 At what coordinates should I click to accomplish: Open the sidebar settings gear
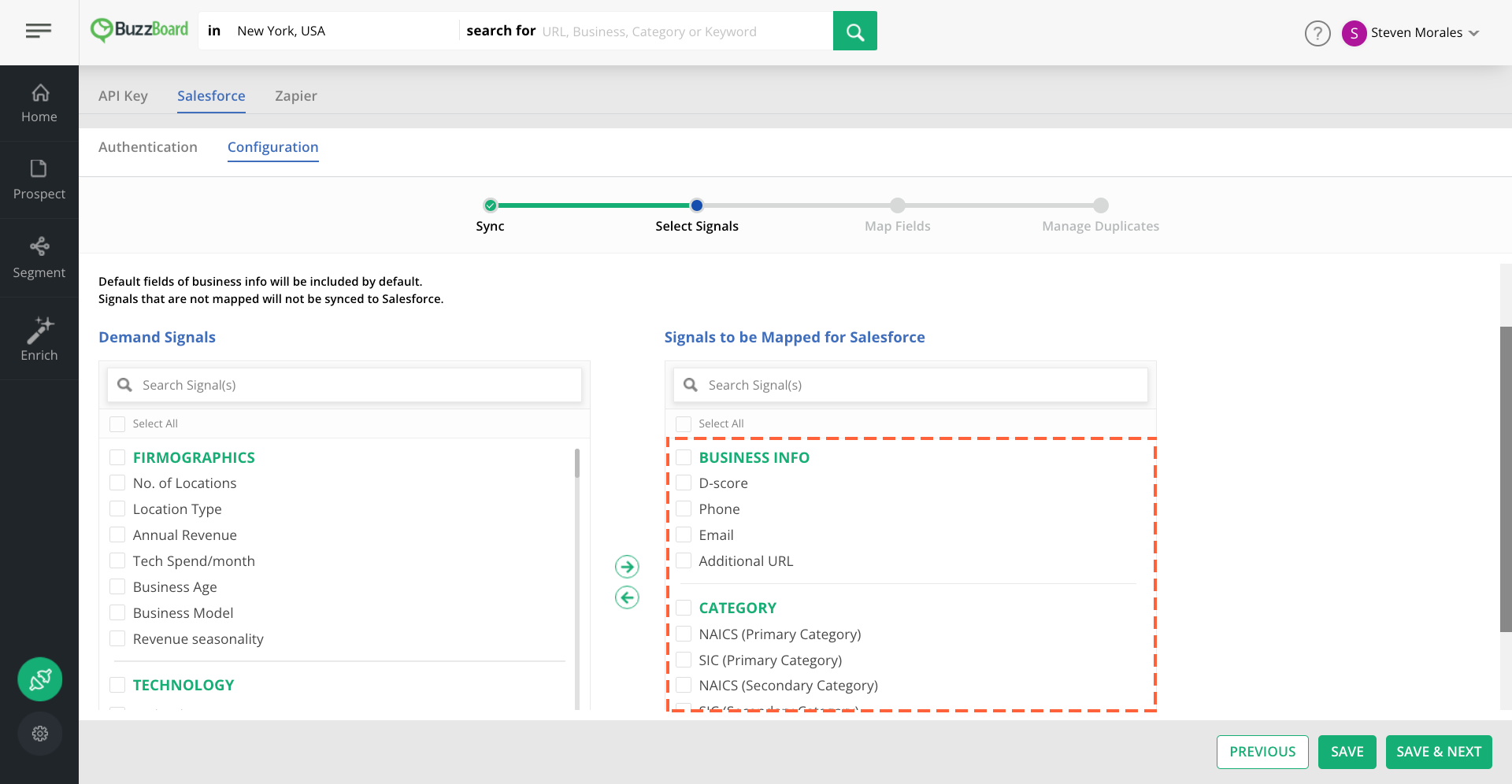40,734
